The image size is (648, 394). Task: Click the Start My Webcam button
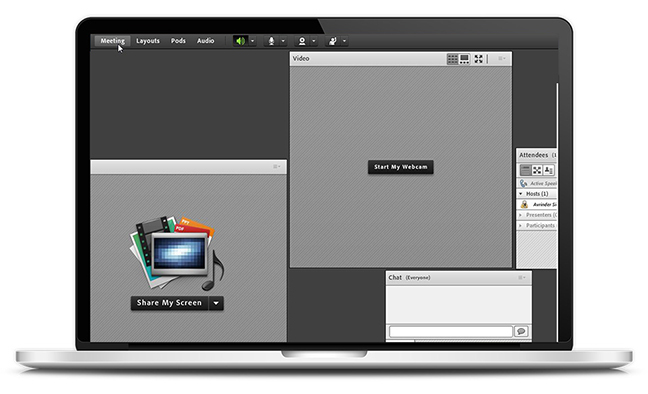click(400, 167)
